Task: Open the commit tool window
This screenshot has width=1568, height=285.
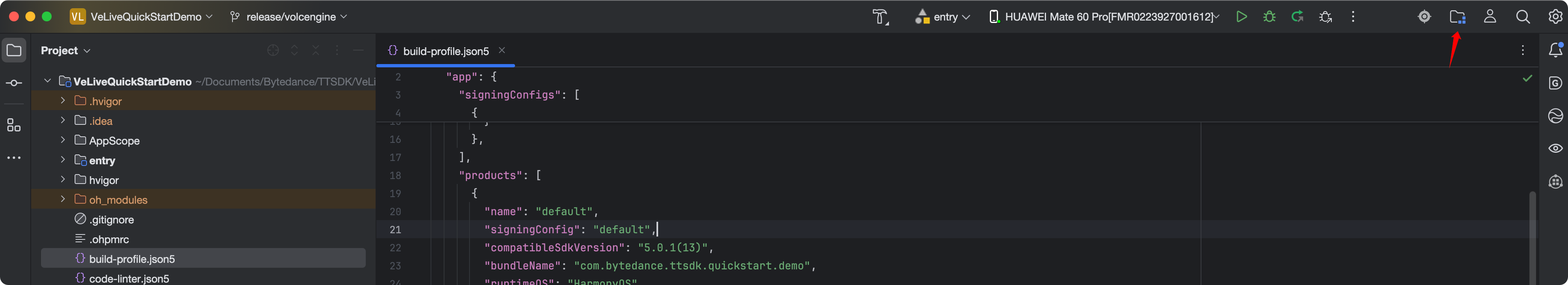Action: coord(14,83)
